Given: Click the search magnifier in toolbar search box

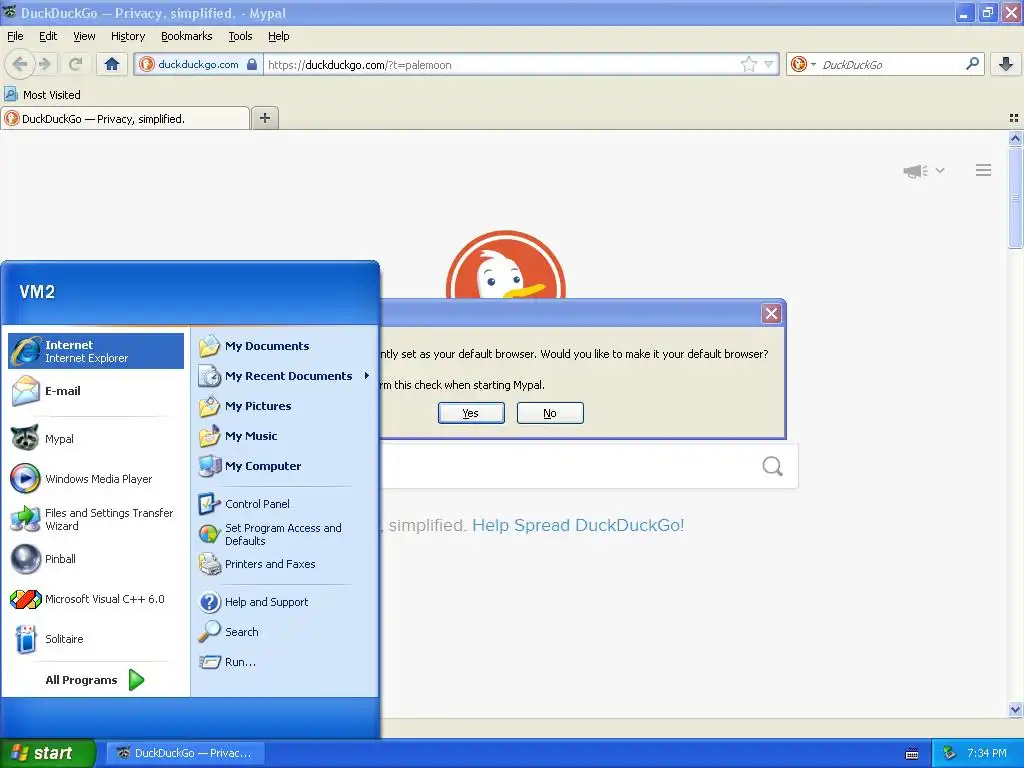Looking at the screenshot, I should (x=972, y=64).
